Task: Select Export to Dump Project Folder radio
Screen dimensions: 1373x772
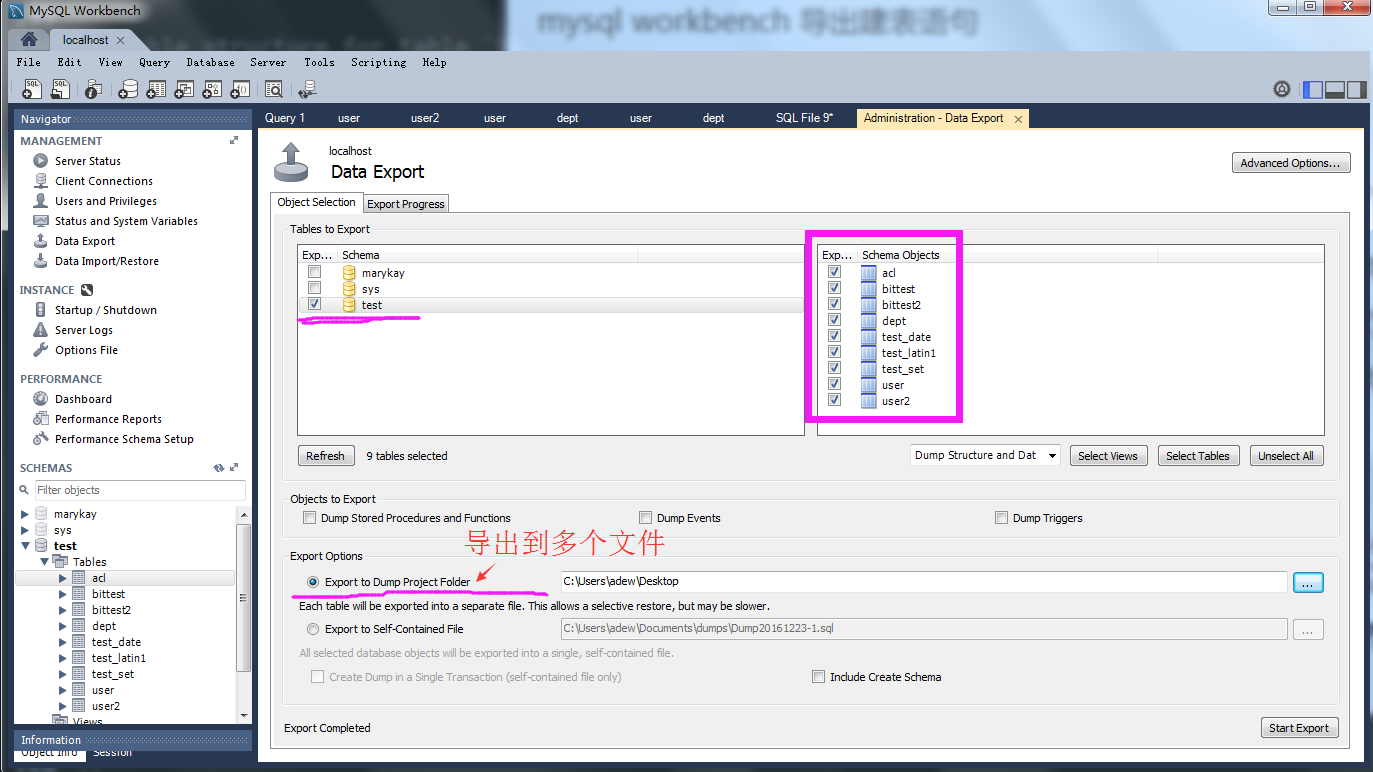Action: [x=314, y=582]
